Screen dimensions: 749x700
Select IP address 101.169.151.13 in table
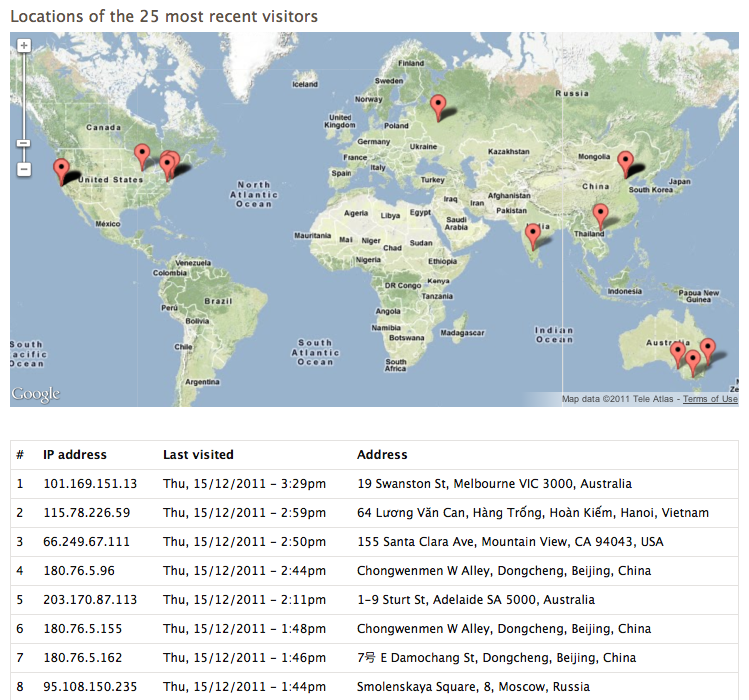[x=90, y=484]
